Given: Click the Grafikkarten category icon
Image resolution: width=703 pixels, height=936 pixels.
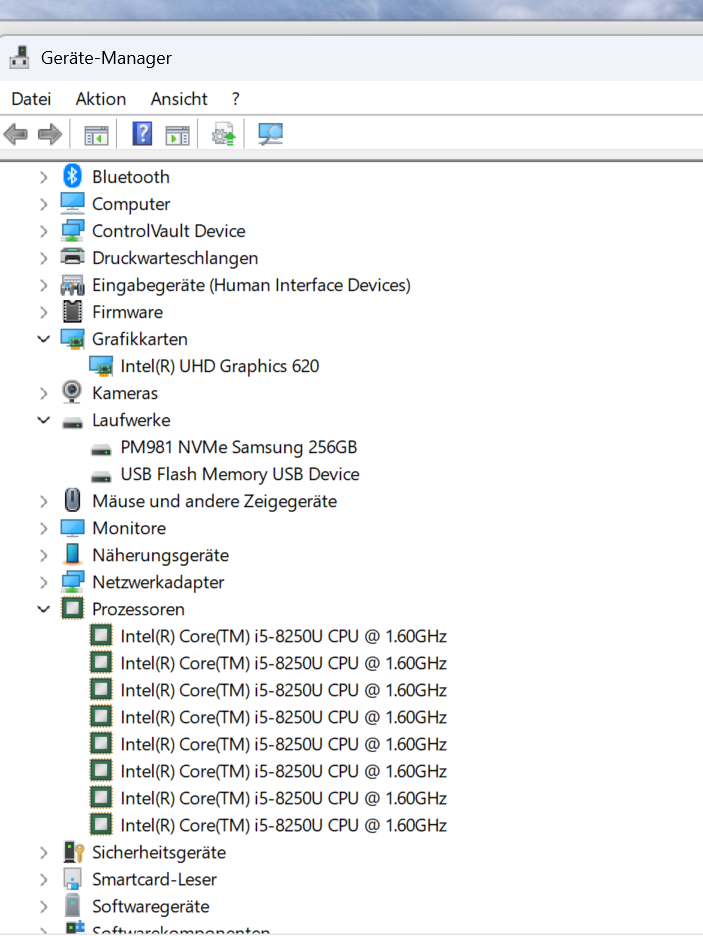Looking at the screenshot, I should (x=72, y=339).
